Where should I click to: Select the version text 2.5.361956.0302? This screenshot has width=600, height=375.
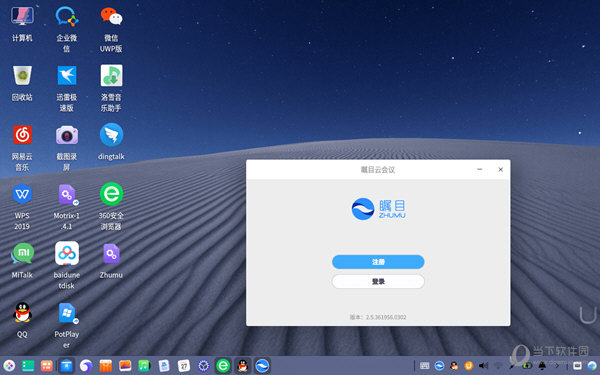[386, 317]
